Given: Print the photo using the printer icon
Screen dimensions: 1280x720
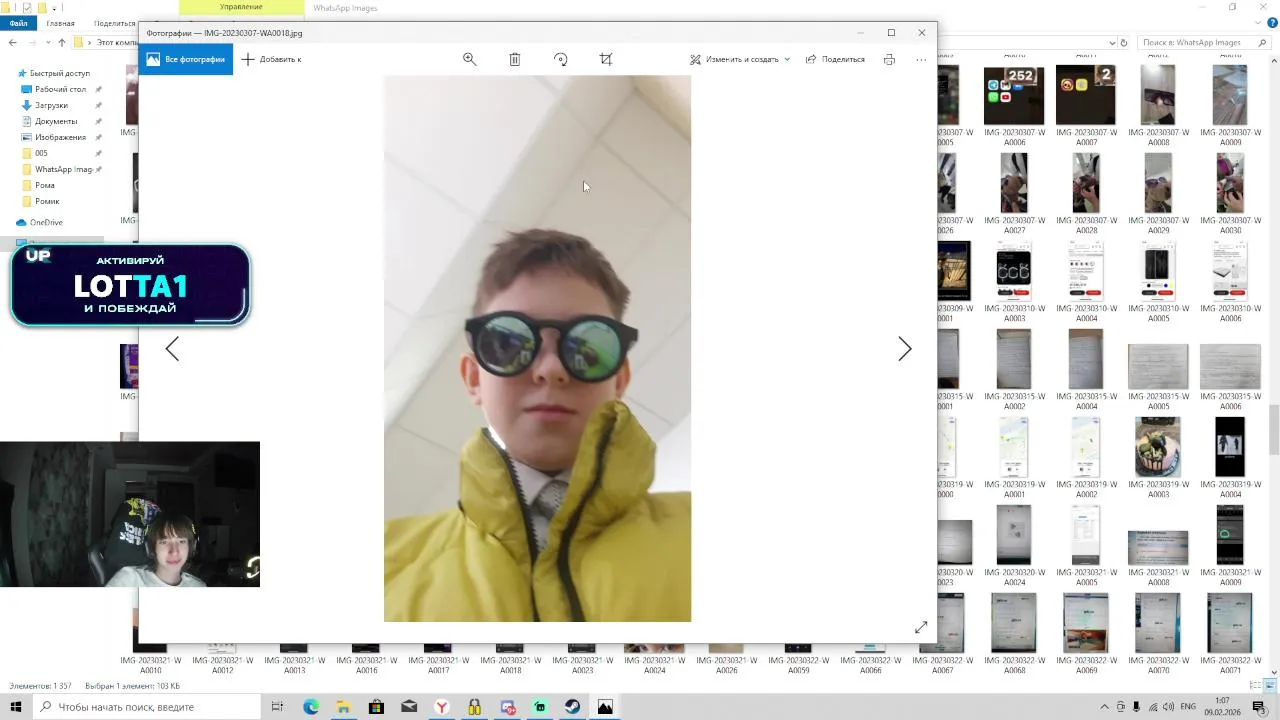Looking at the screenshot, I should click(x=889, y=59).
